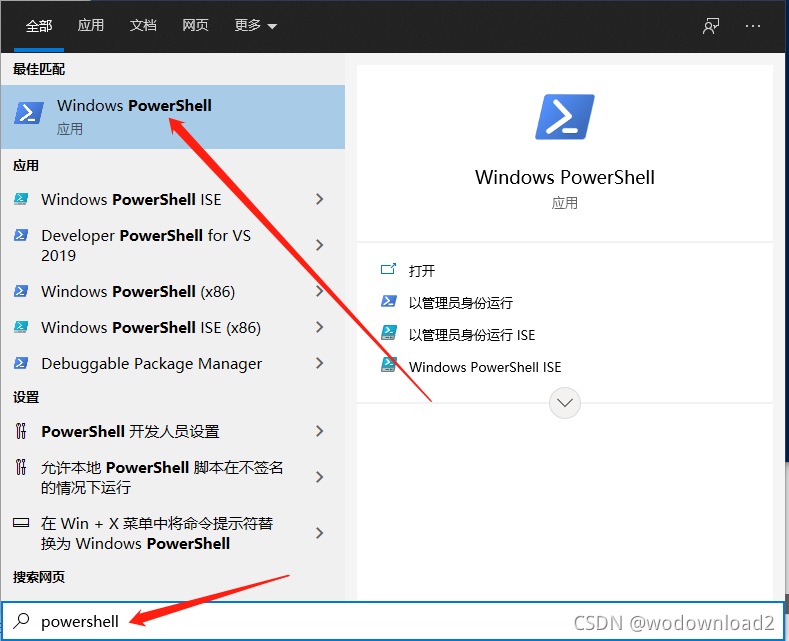
Task: Select the 网页 tab
Action: 195,26
